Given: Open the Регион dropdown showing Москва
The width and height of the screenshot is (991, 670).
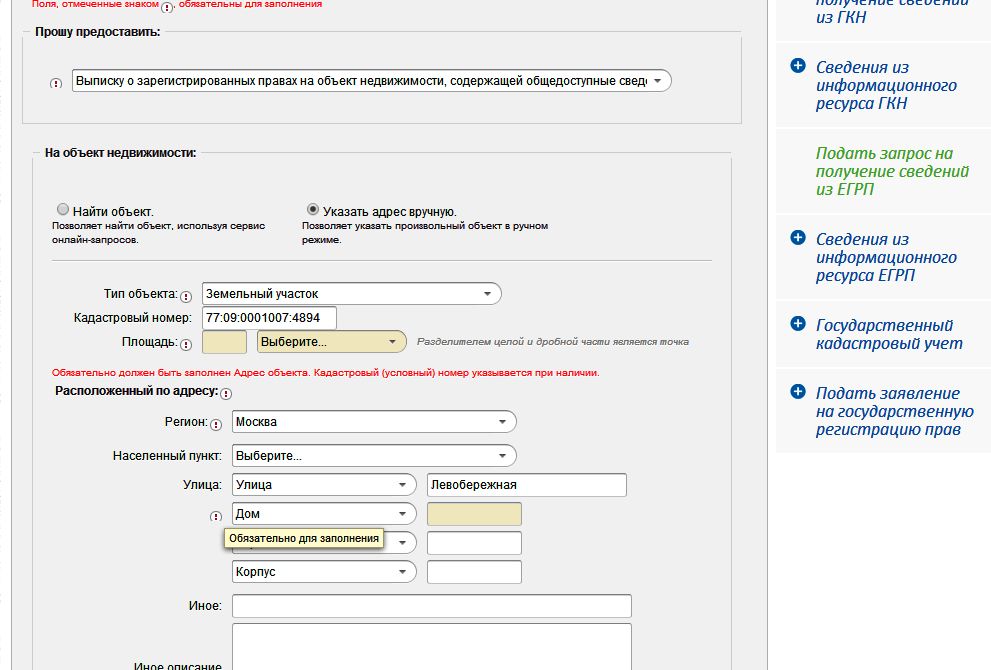Looking at the screenshot, I should click(x=373, y=422).
